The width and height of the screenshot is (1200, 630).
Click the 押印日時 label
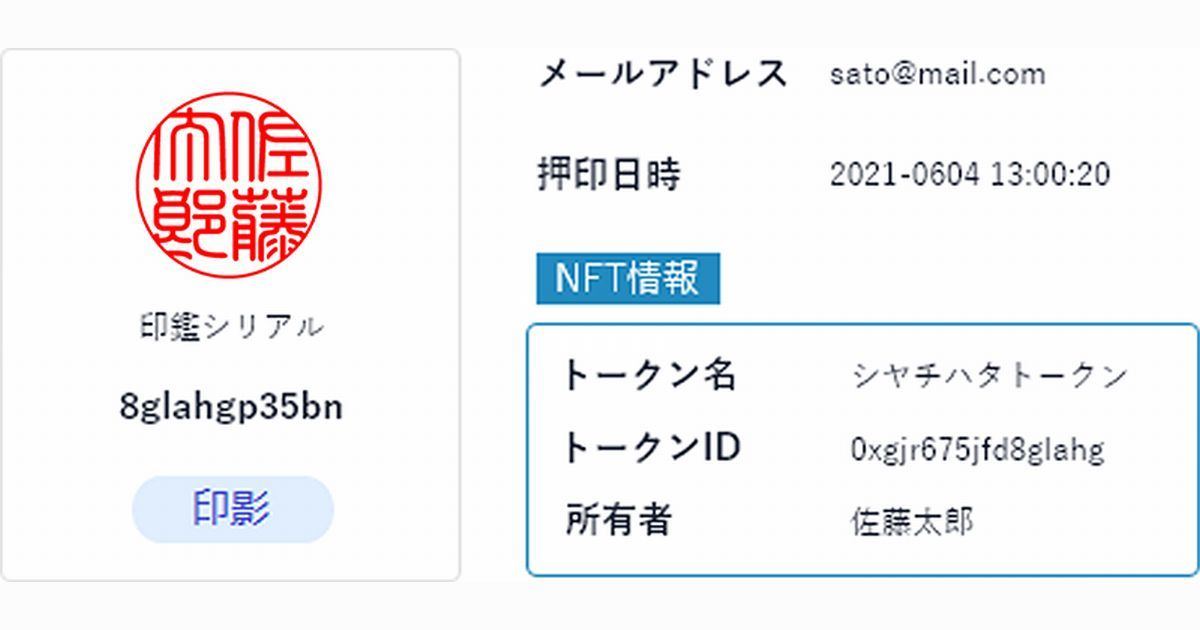click(x=609, y=174)
